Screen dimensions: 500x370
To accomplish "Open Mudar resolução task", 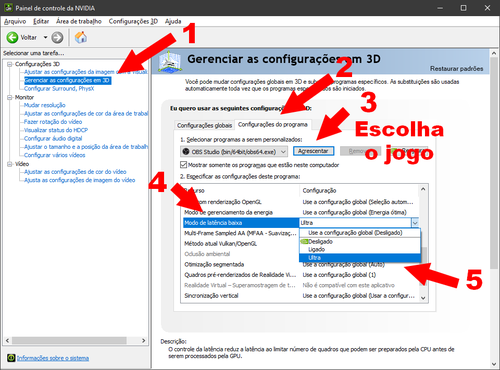I will (x=45, y=105).
